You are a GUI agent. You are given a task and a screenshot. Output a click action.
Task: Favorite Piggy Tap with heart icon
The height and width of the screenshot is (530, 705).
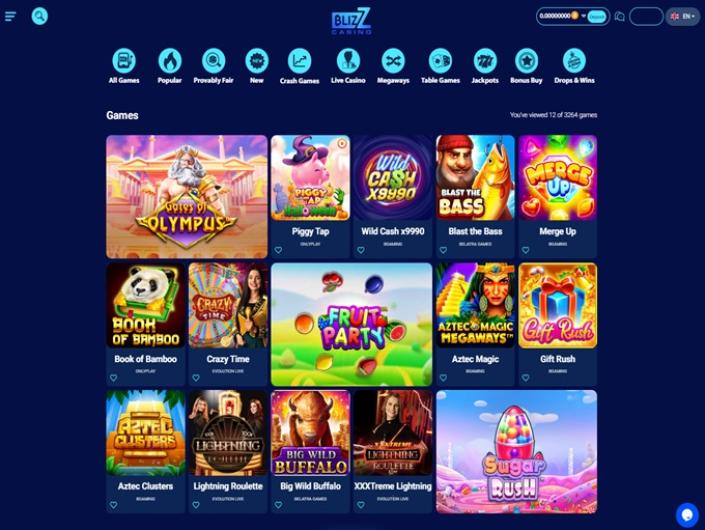(x=278, y=250)
